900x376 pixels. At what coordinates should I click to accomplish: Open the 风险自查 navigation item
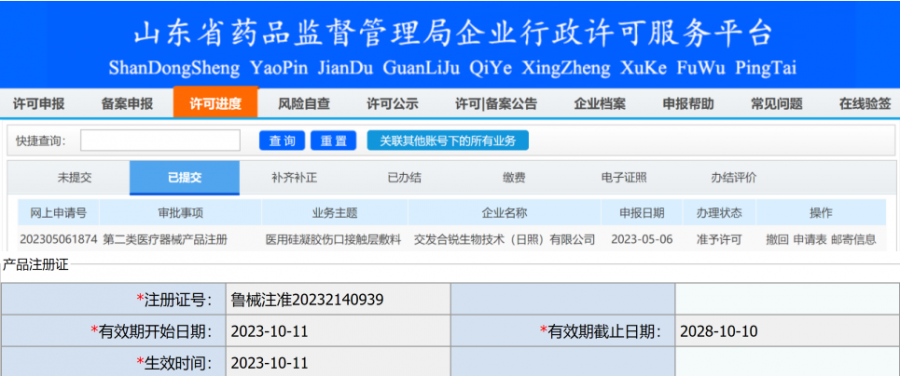tap(304, 104)
